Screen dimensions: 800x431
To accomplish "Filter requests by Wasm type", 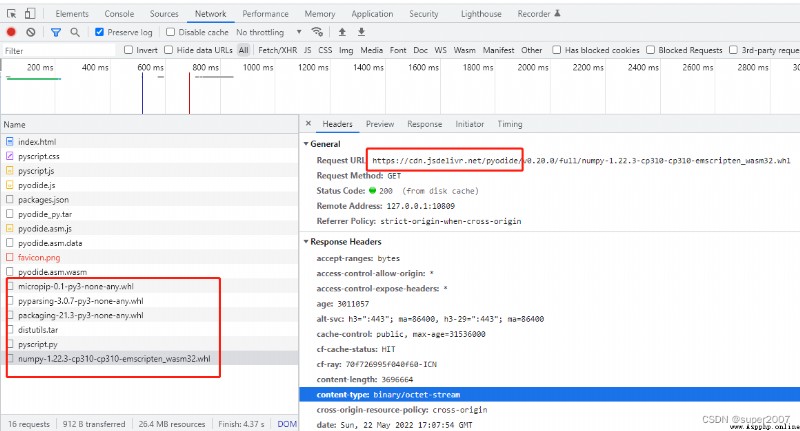I will tap(464, 50).
